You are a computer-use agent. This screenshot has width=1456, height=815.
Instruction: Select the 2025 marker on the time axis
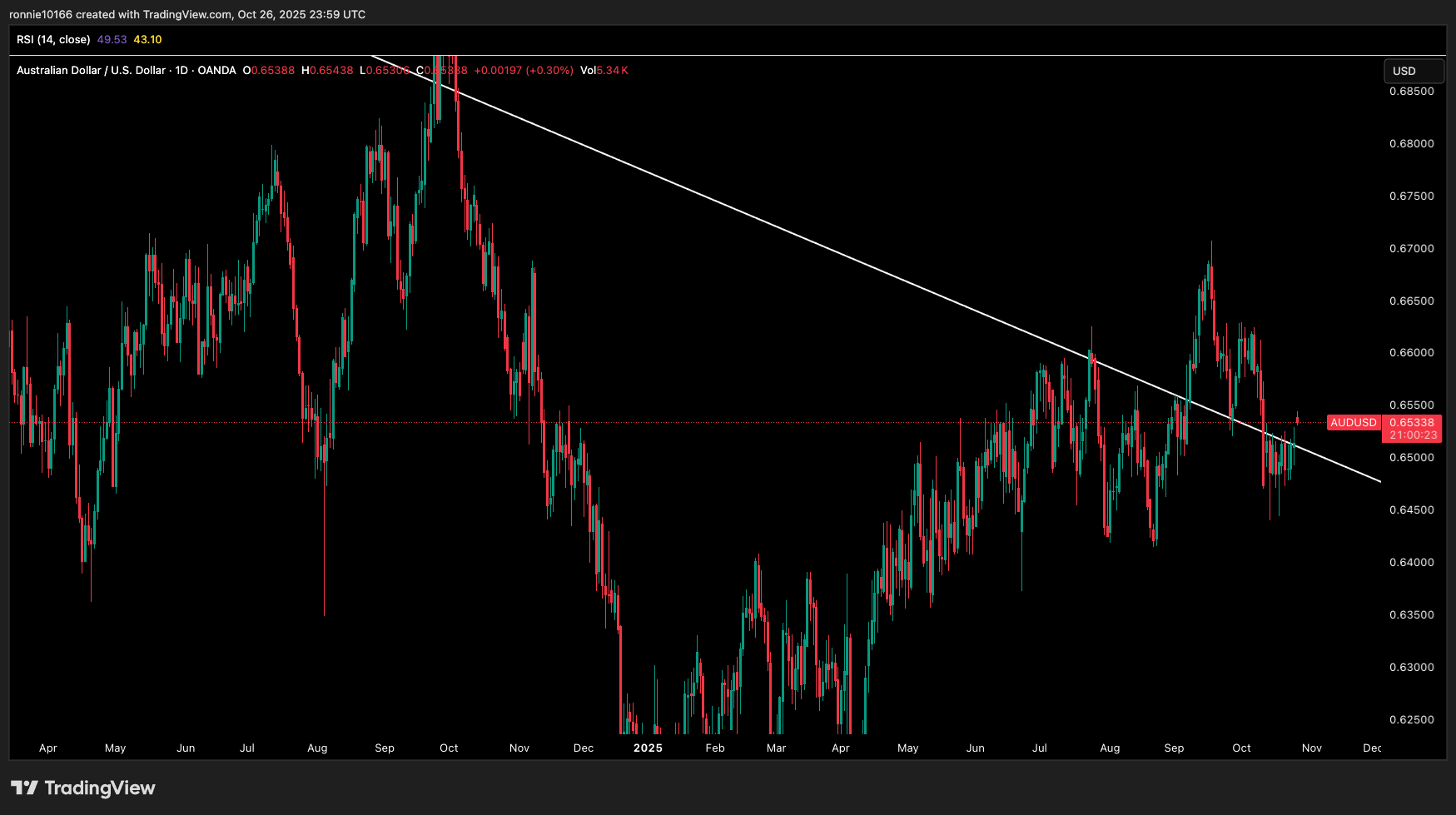click(648, 748)
